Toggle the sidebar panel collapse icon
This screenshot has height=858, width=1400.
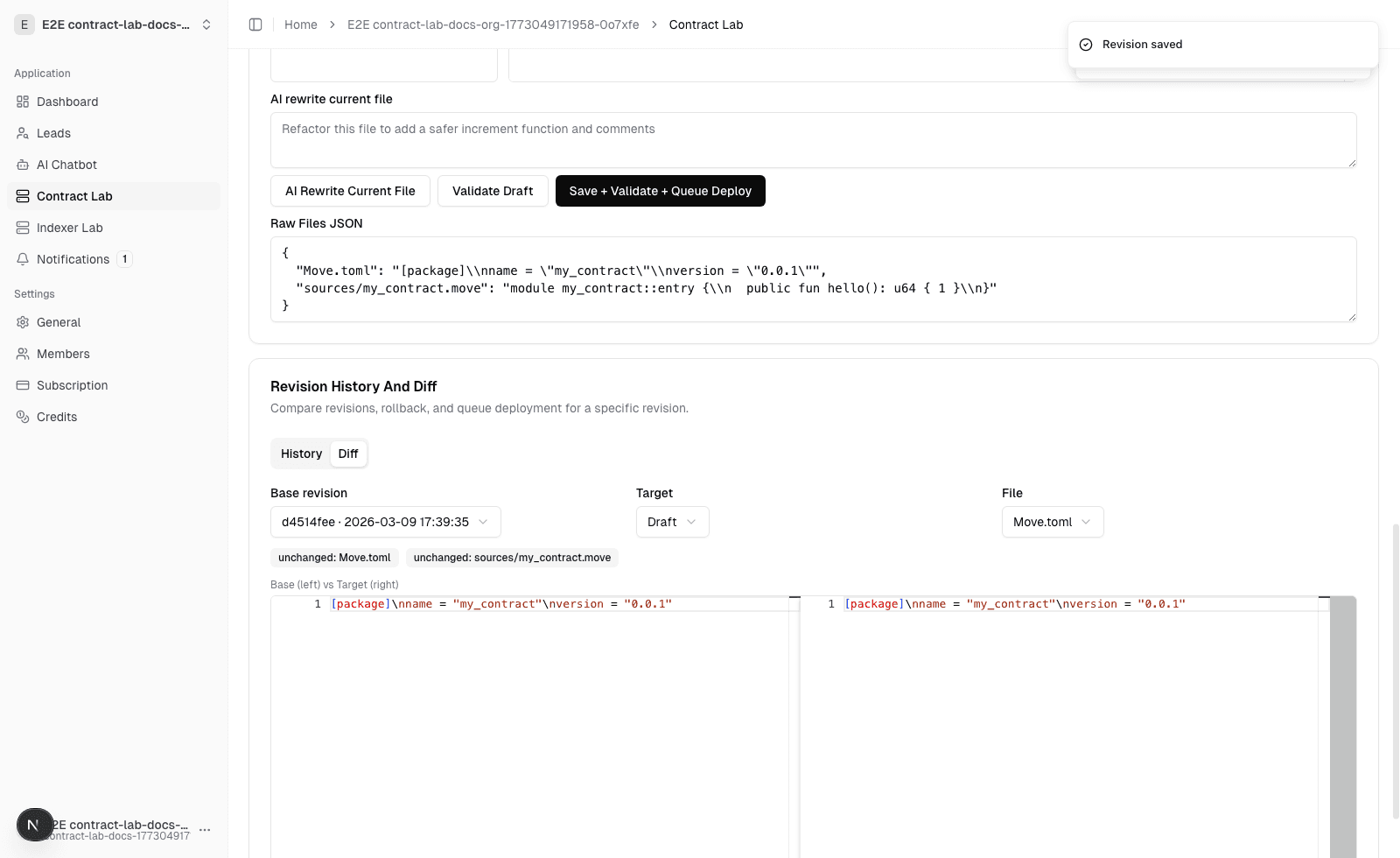tap(255, 25)
